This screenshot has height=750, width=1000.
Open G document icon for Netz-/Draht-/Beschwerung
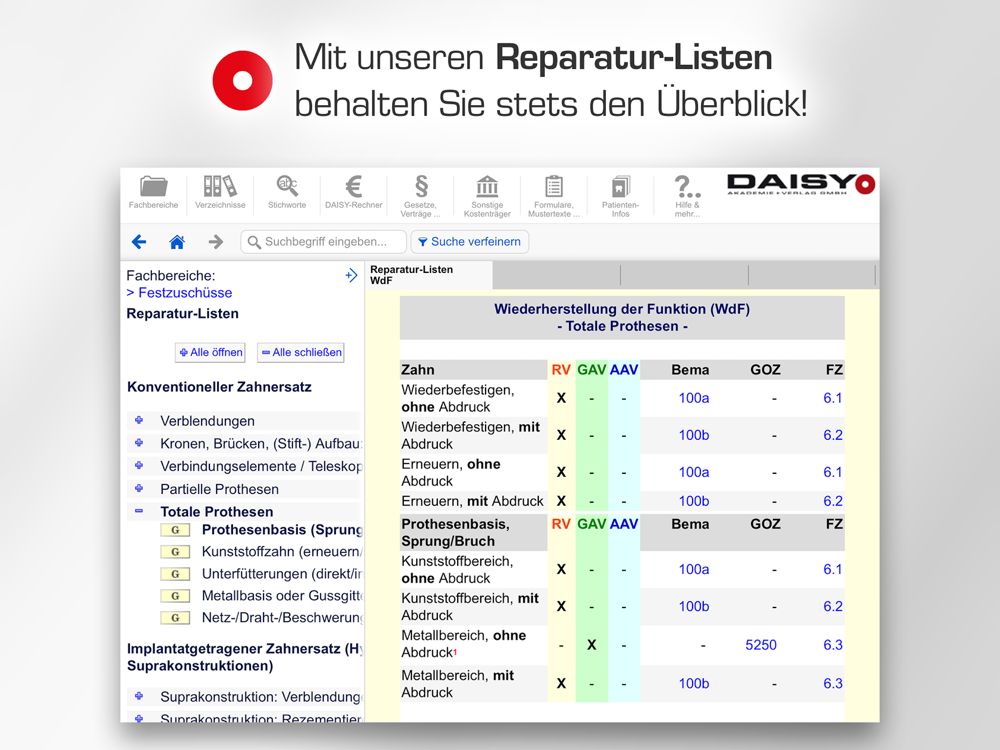point(175,617)
